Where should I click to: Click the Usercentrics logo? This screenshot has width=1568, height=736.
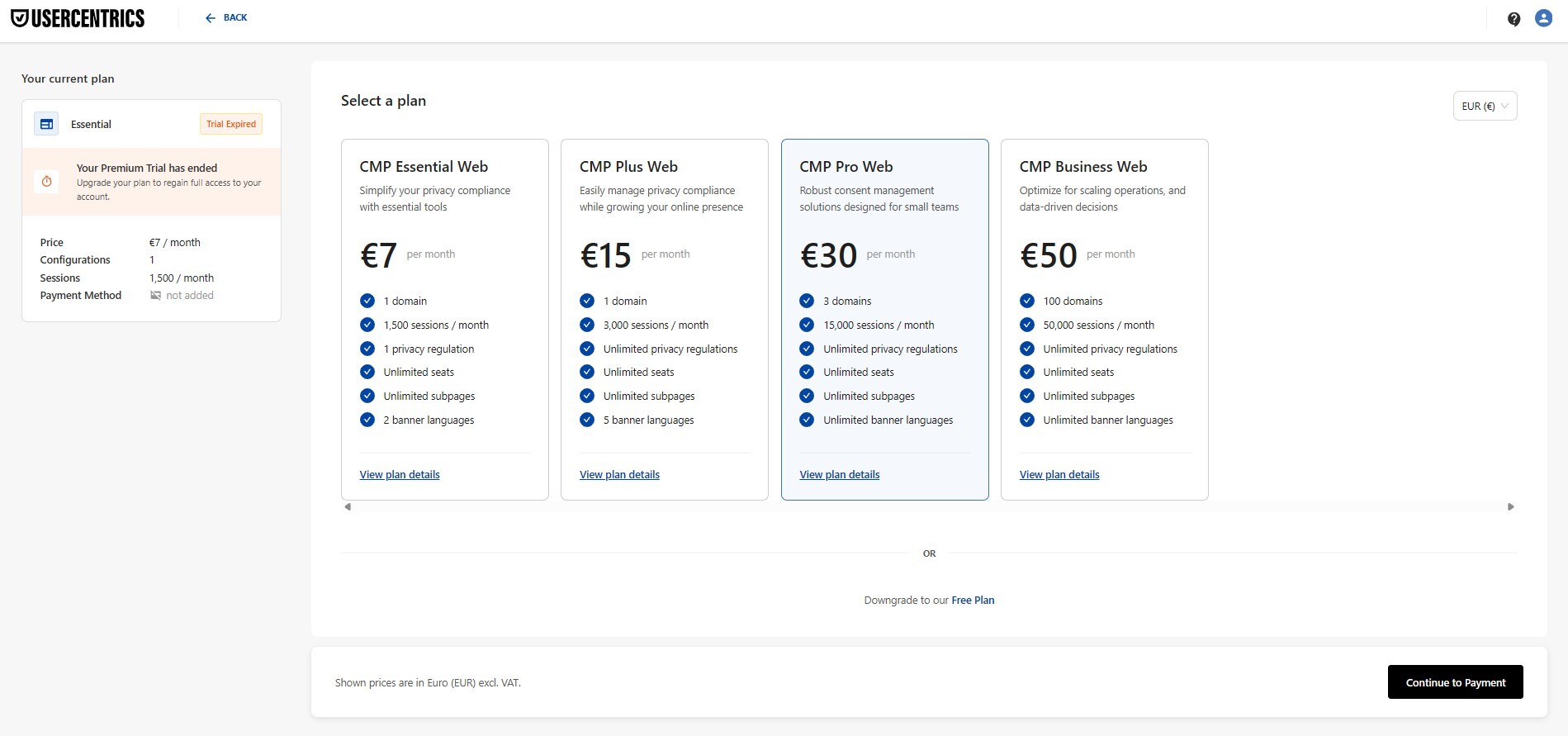point(78,18)
